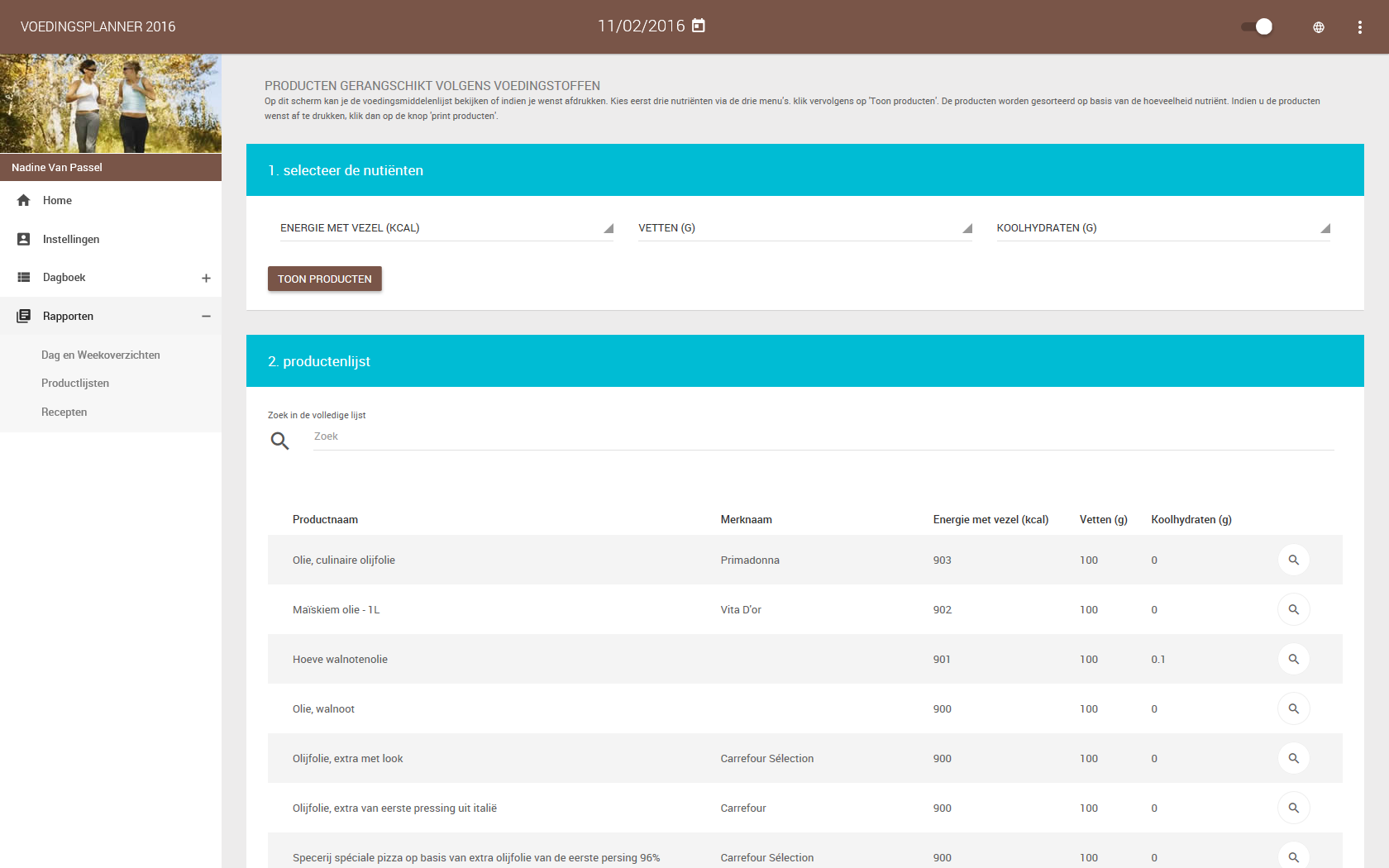Click the Zoek search field
Screen dimensions: 1389x868
coord(823,436)
